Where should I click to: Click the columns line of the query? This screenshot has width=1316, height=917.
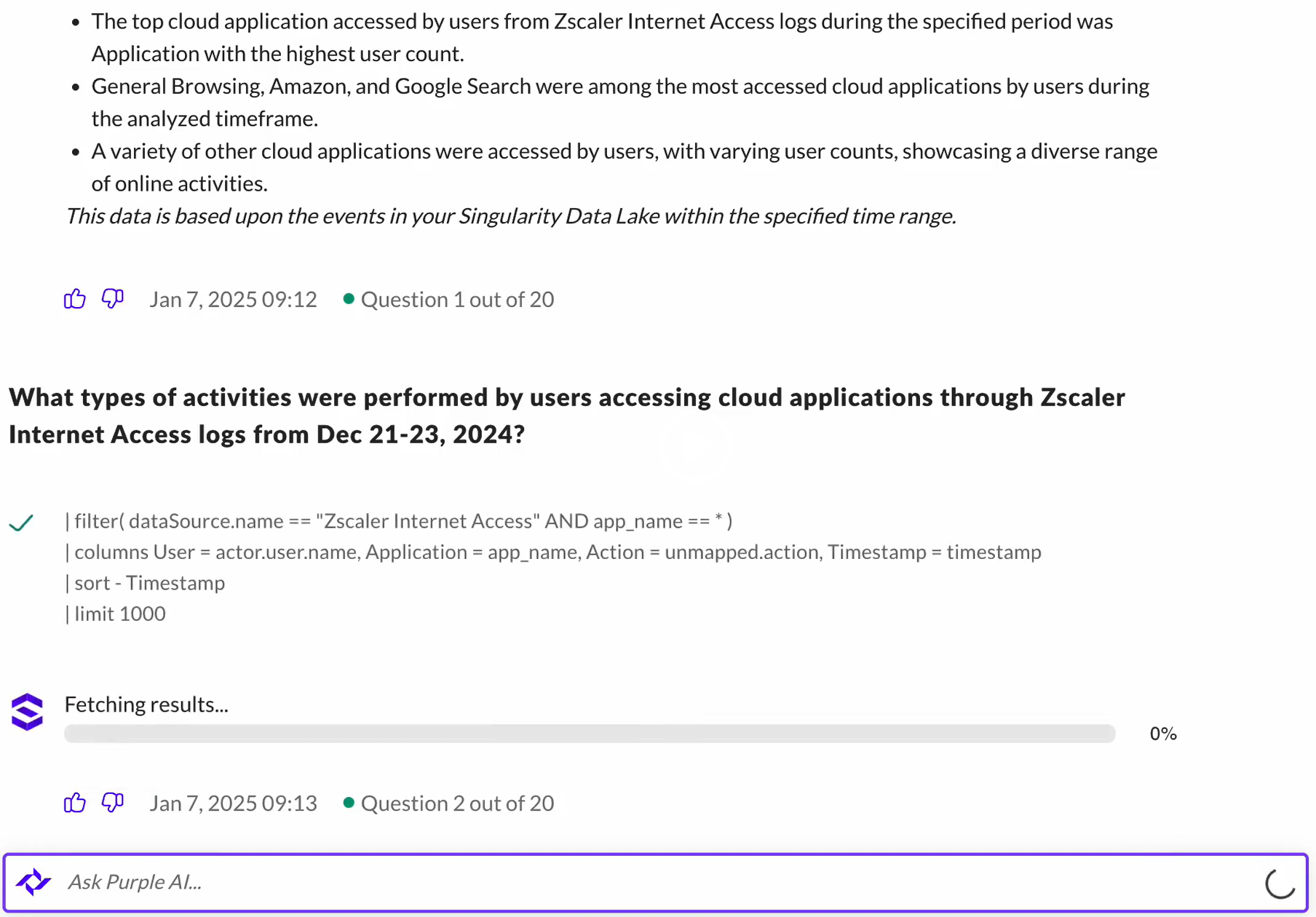[553, 552]
